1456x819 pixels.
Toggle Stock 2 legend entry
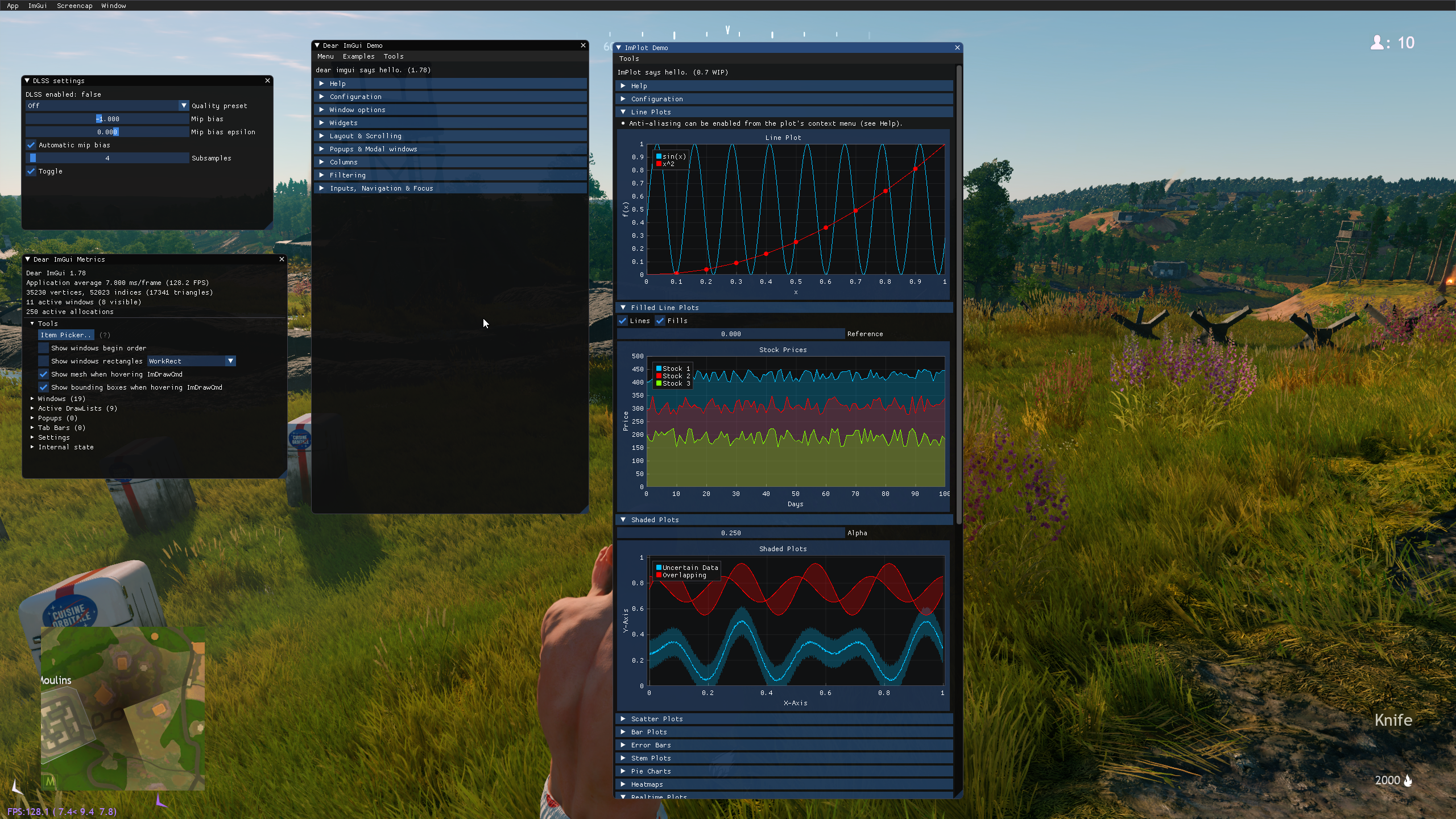pos(673,376)
